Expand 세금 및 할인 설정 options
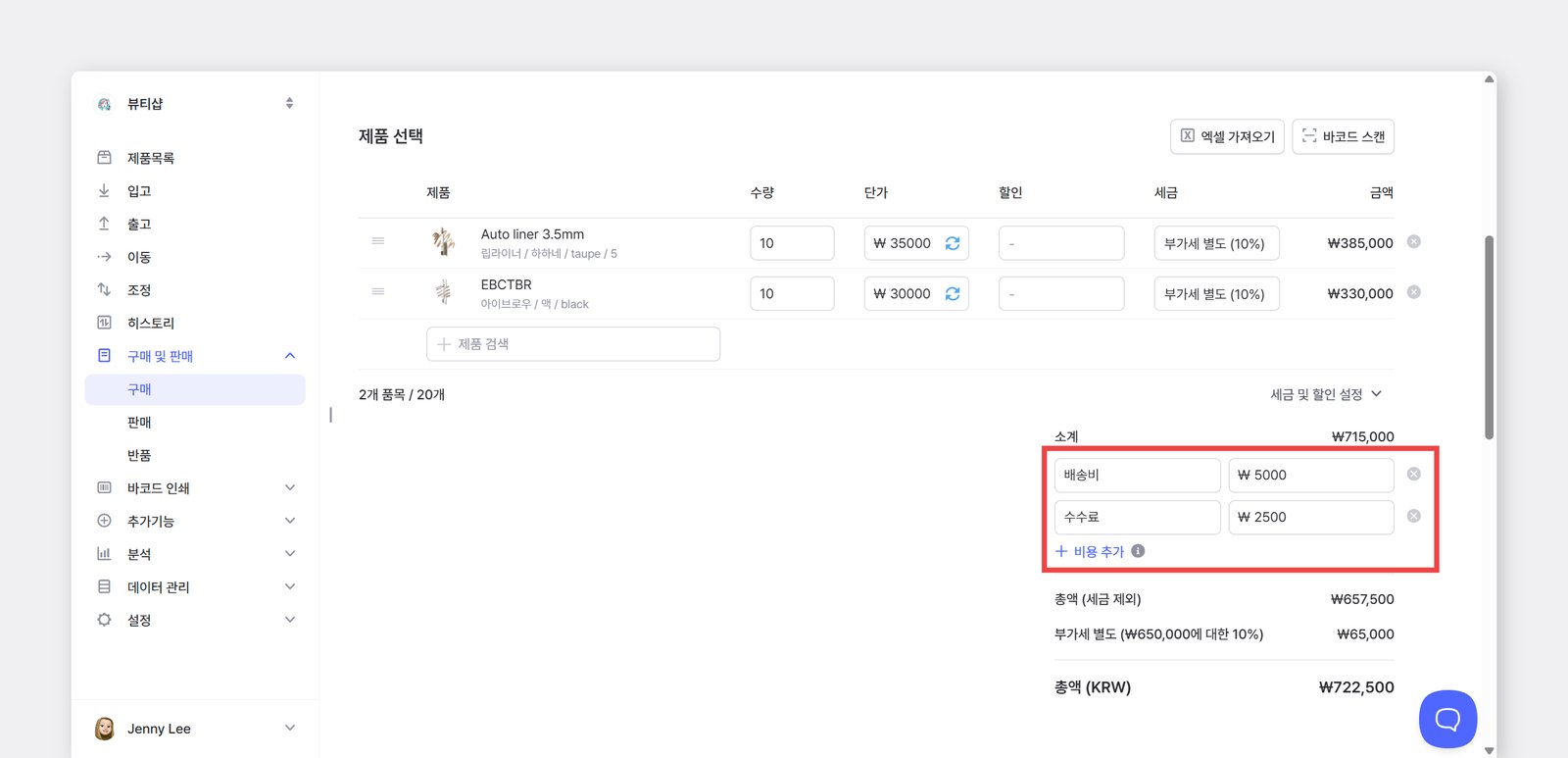Viewport: 1568px width, 758px height. [x=1326, y=394]
